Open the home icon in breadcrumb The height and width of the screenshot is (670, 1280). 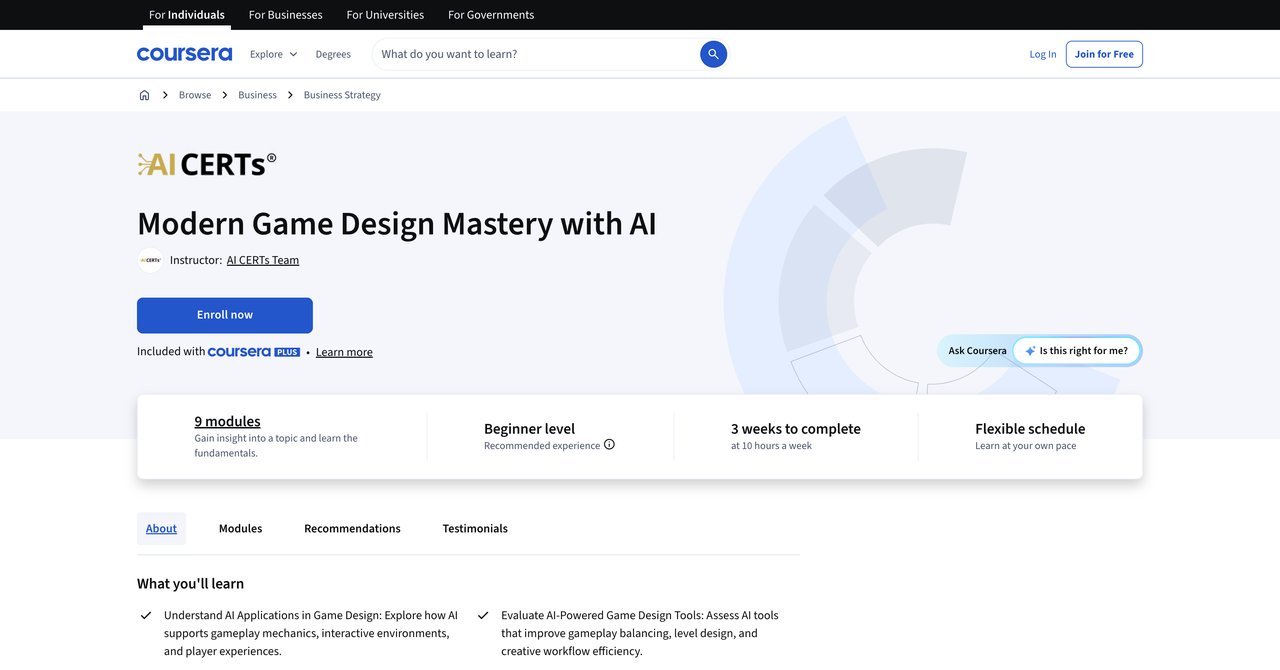click(x=144, y=95)
